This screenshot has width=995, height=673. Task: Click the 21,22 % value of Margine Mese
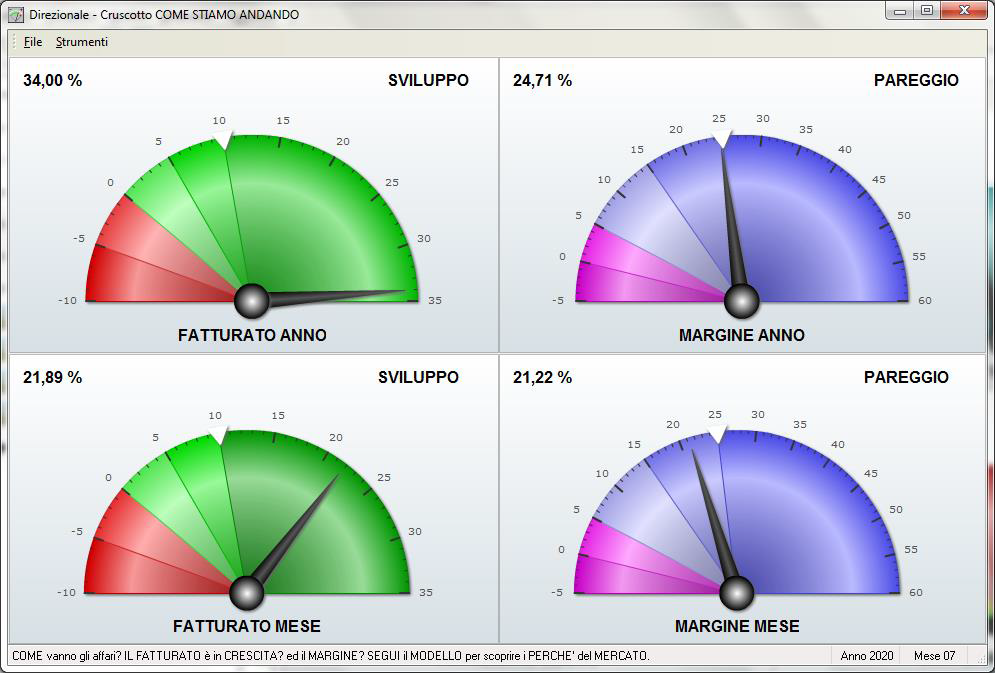[x=543, y=377]
